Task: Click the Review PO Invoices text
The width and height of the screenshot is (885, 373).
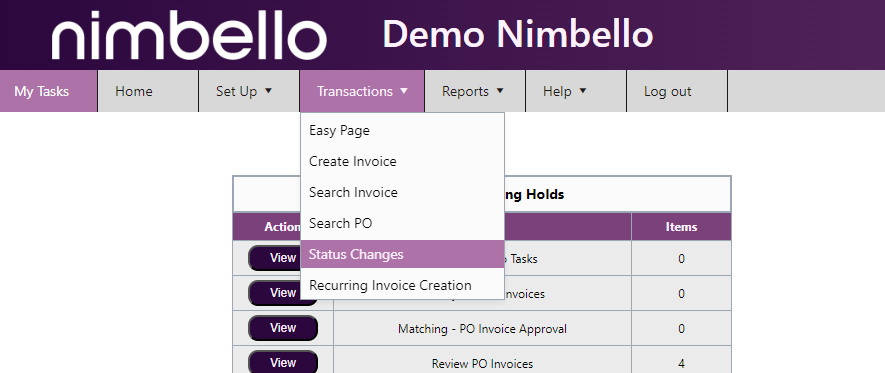Action: click(x=482, y=363)
